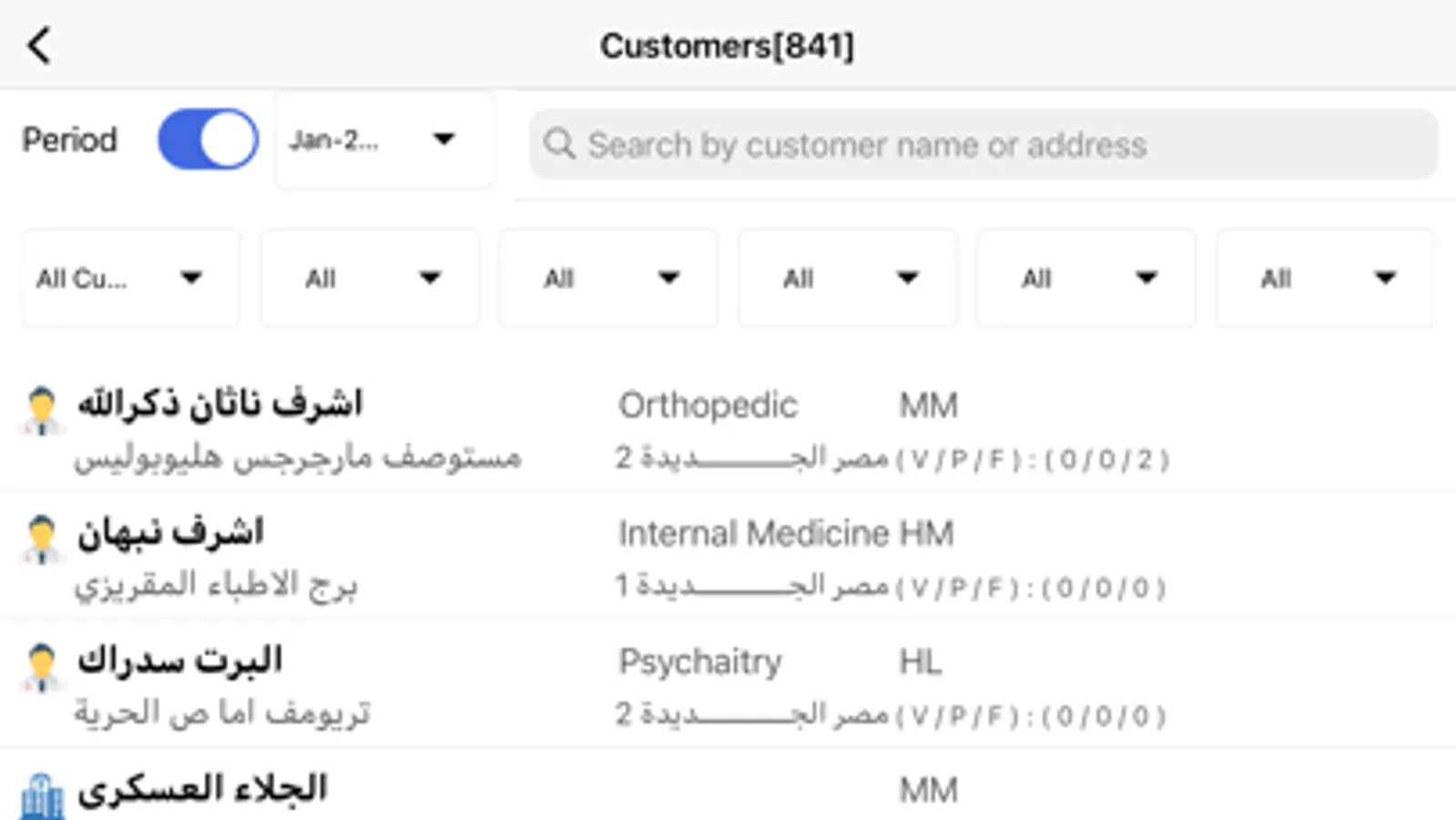Expand the last All filter dropdown
Viewport: 1456px width, 820px height.
click(x=1325, y=278)
